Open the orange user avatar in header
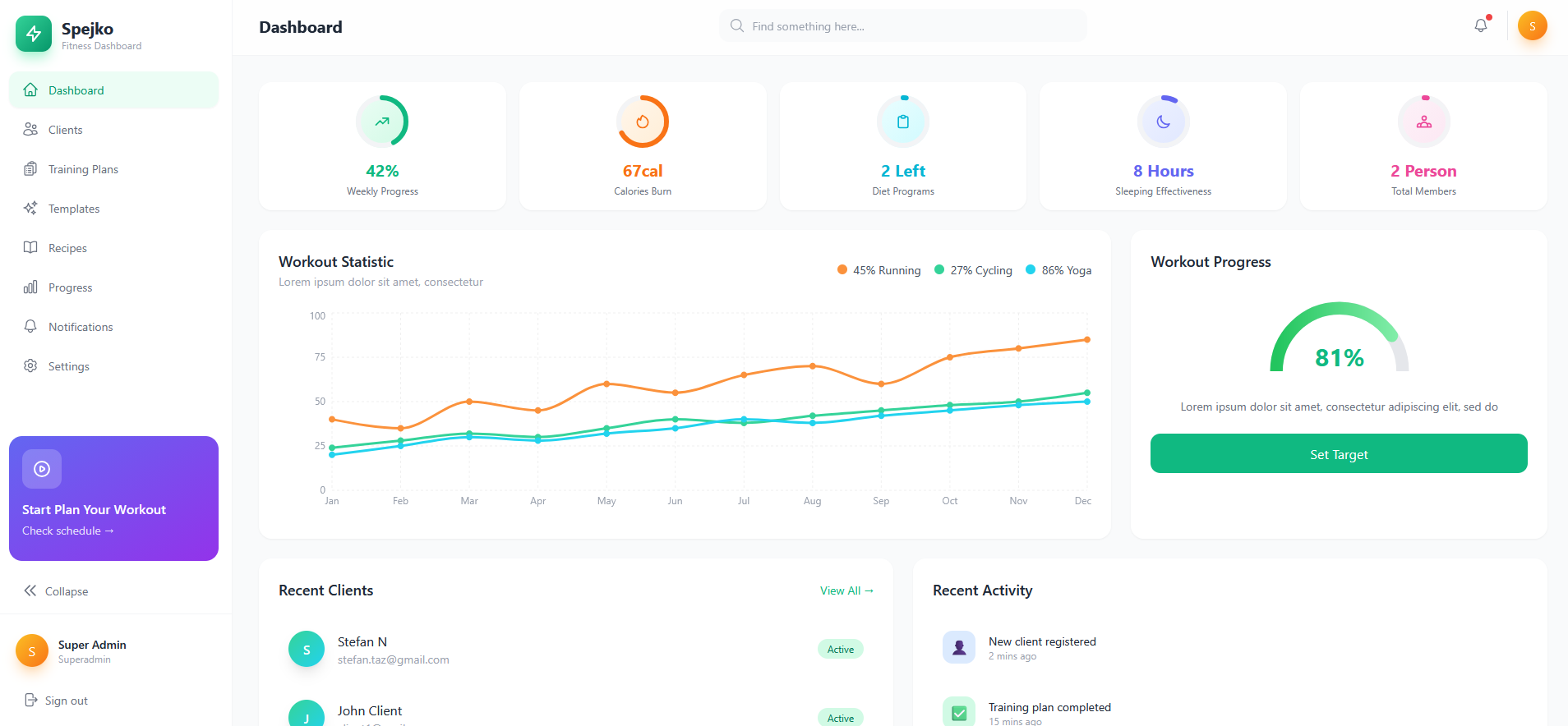Image resolution: width=1568 pixels, height=726 pixels. pos(1532,25)
